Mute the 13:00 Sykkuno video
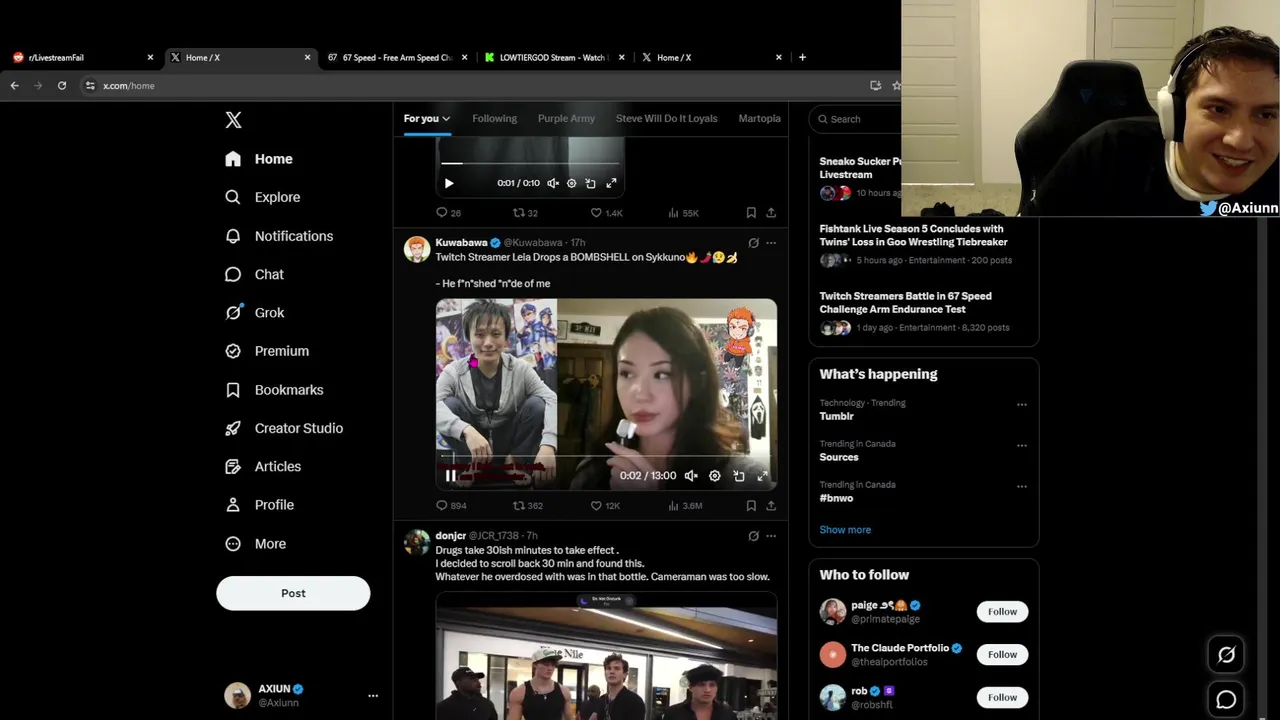 click(691, 476)
